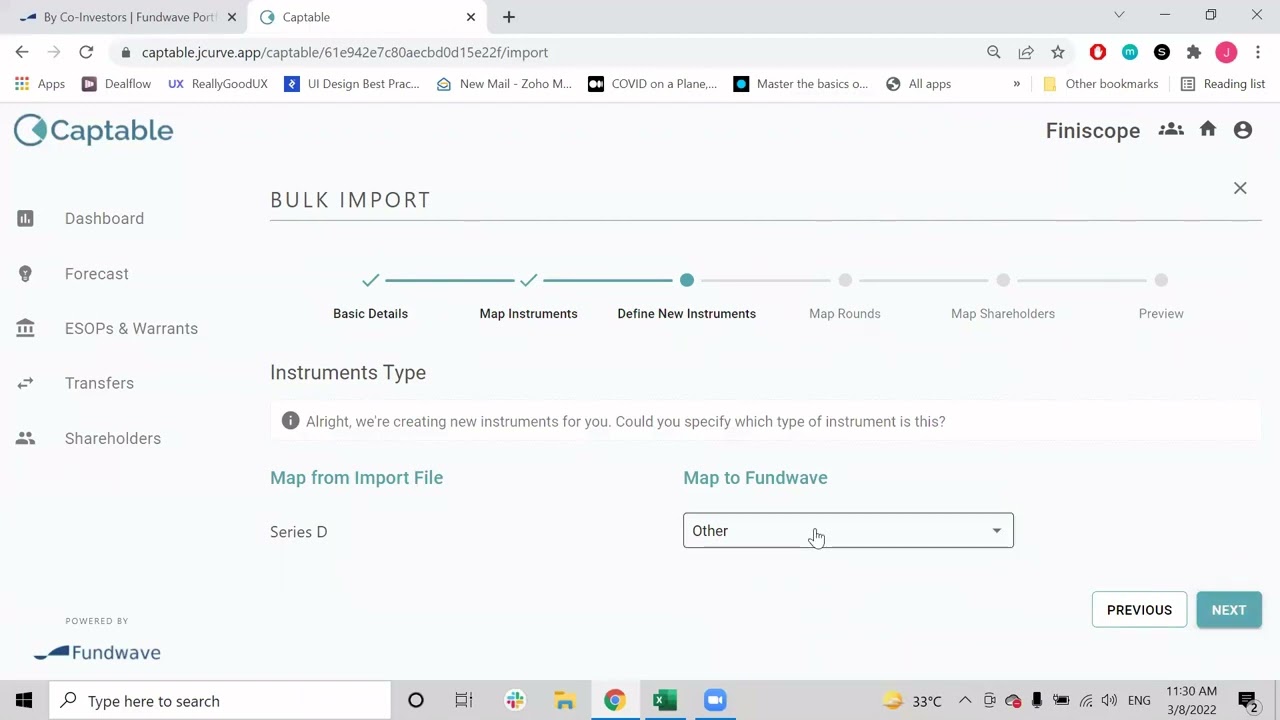
Task: Open Forecast in the sidebar
Action: 97,273
